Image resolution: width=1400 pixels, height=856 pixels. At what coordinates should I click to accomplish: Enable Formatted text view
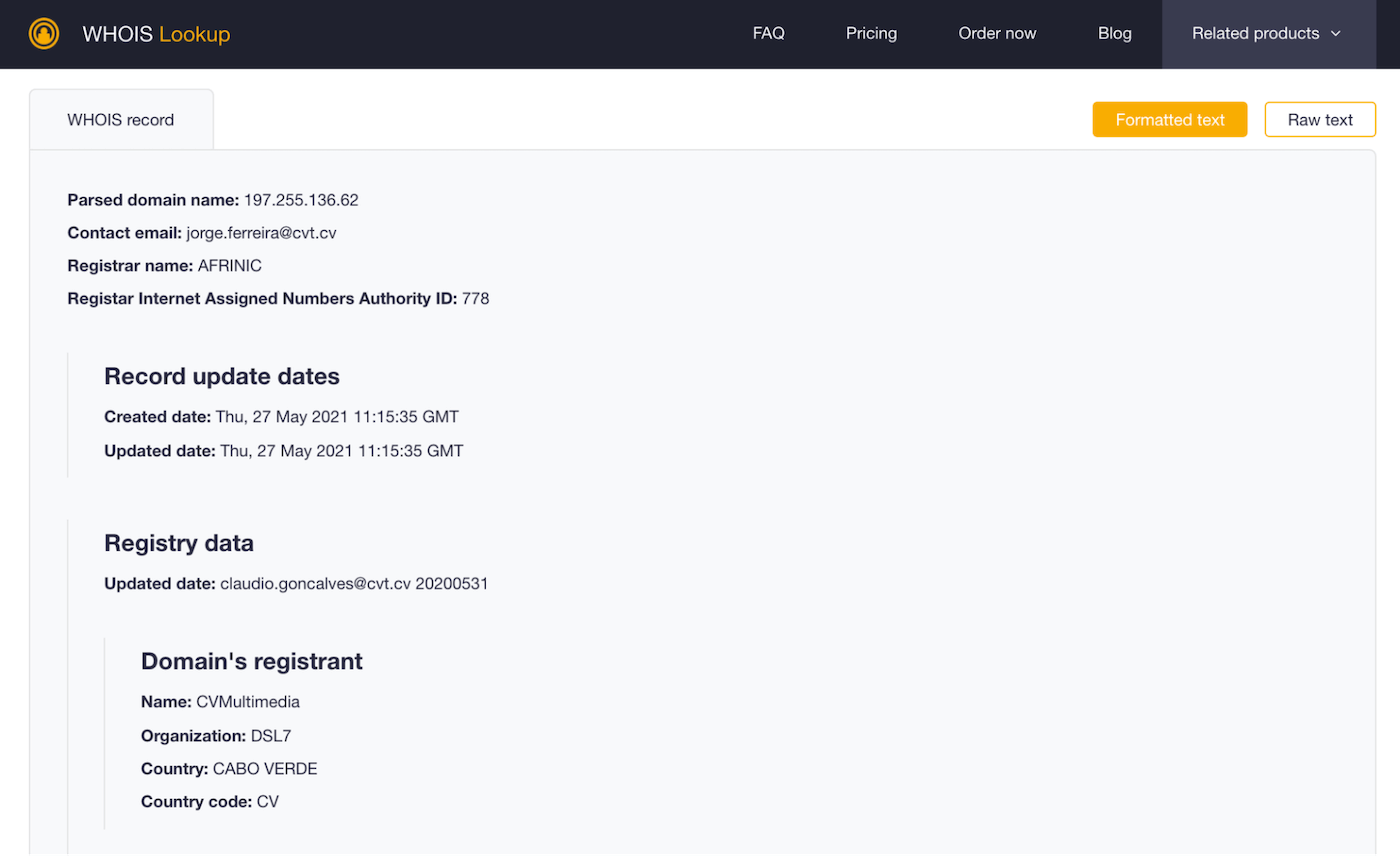[1169, 119]
